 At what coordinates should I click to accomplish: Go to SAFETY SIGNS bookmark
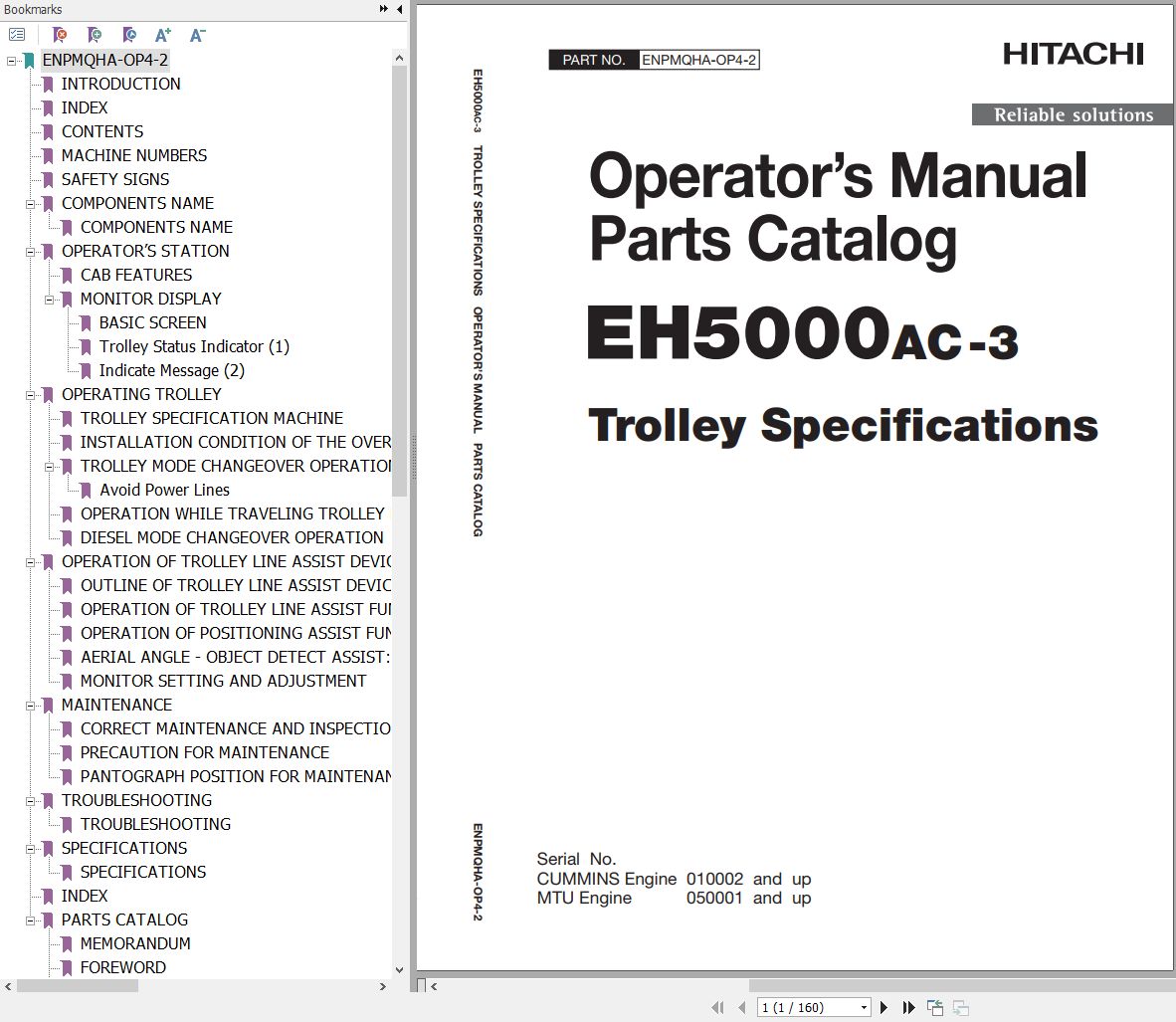point(115,179)
